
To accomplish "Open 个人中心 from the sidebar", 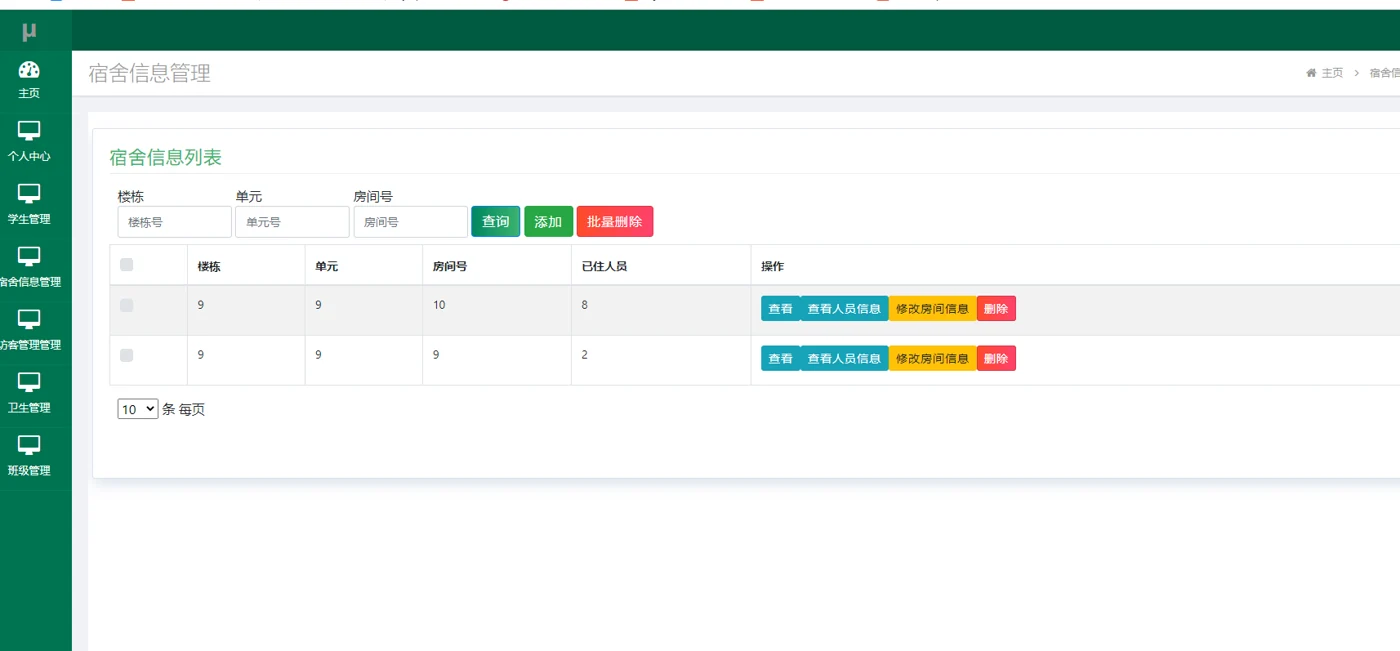I will [29, 142].
